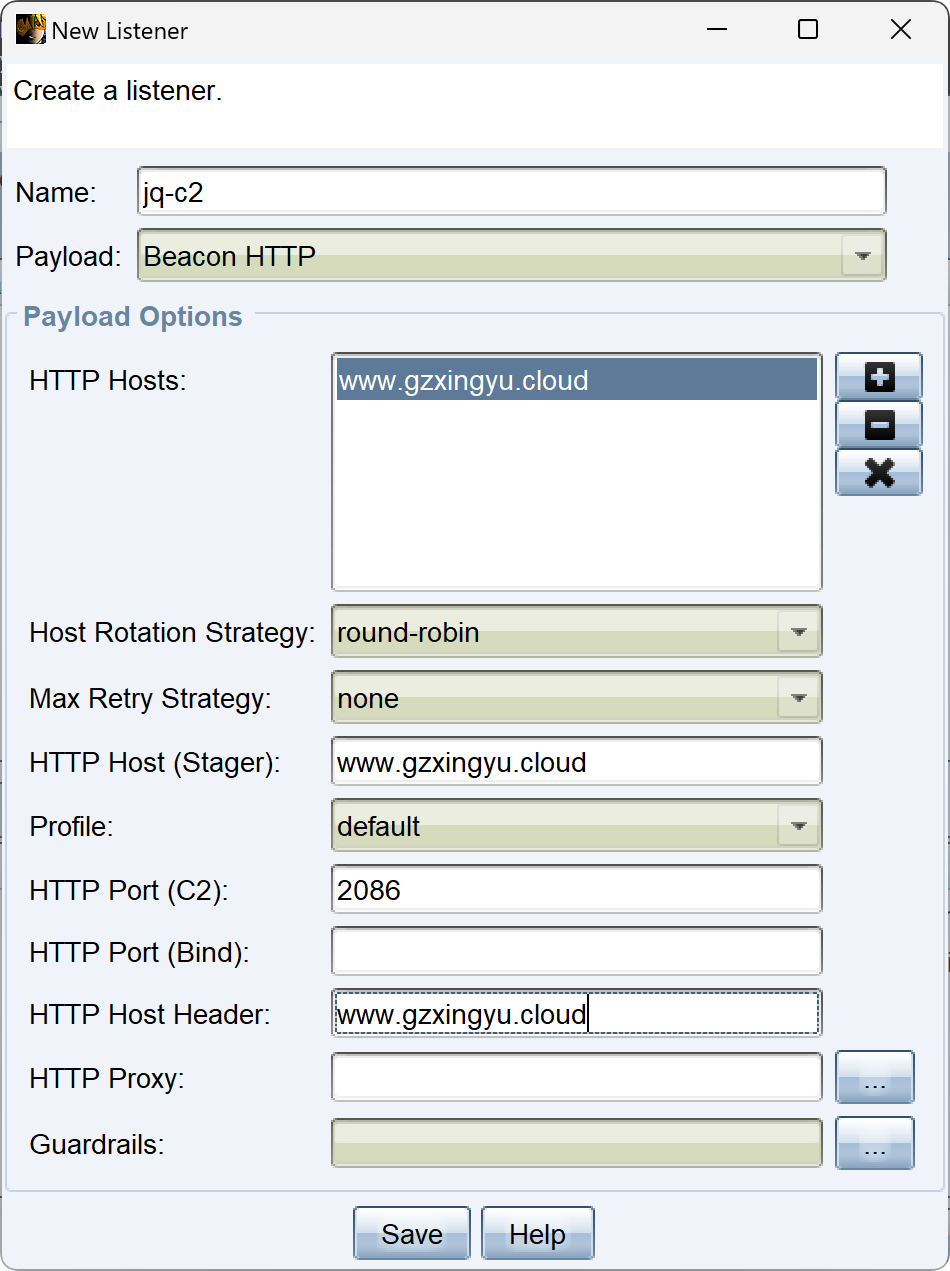
Task: Maximize the New Listener window
Action: click(x=808, y=30)
